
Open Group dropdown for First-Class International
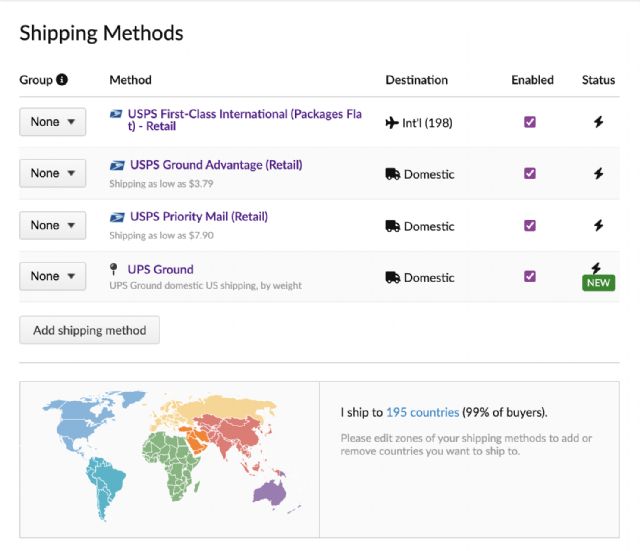pyautogui.click(x=52, y=122)
